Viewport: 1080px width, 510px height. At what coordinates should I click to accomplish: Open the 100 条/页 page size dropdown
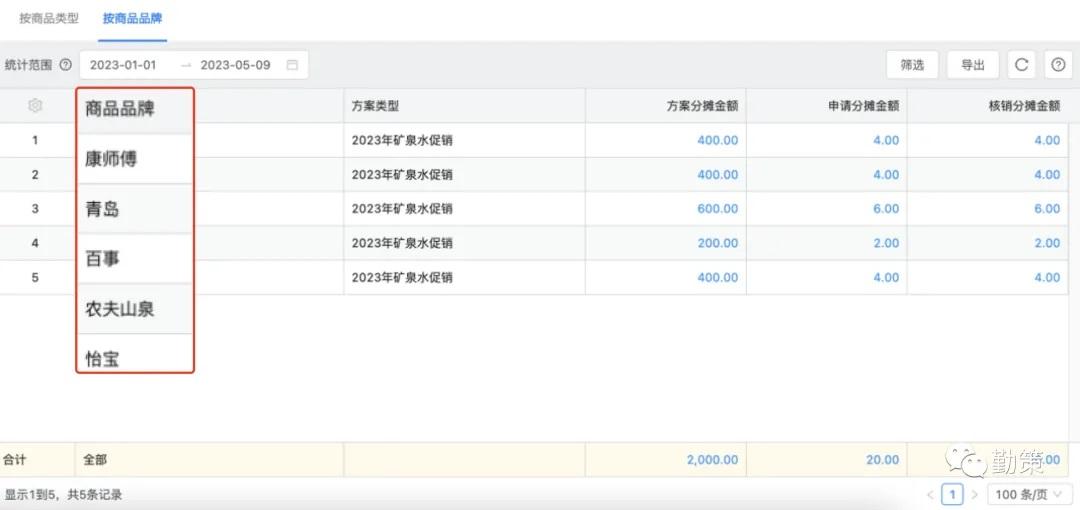(x=1030, y=494)
